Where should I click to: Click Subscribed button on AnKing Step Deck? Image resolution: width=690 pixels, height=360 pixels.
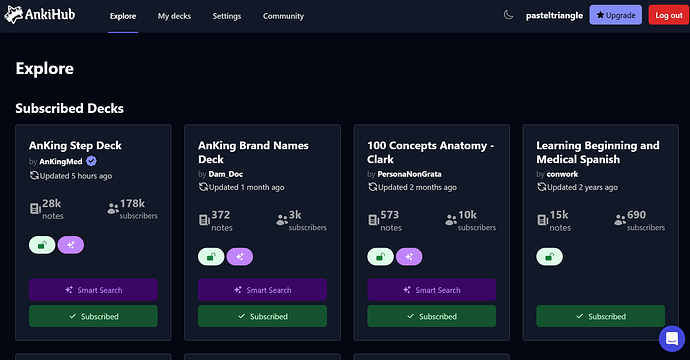pyautogui.click(x=93, y=316)
